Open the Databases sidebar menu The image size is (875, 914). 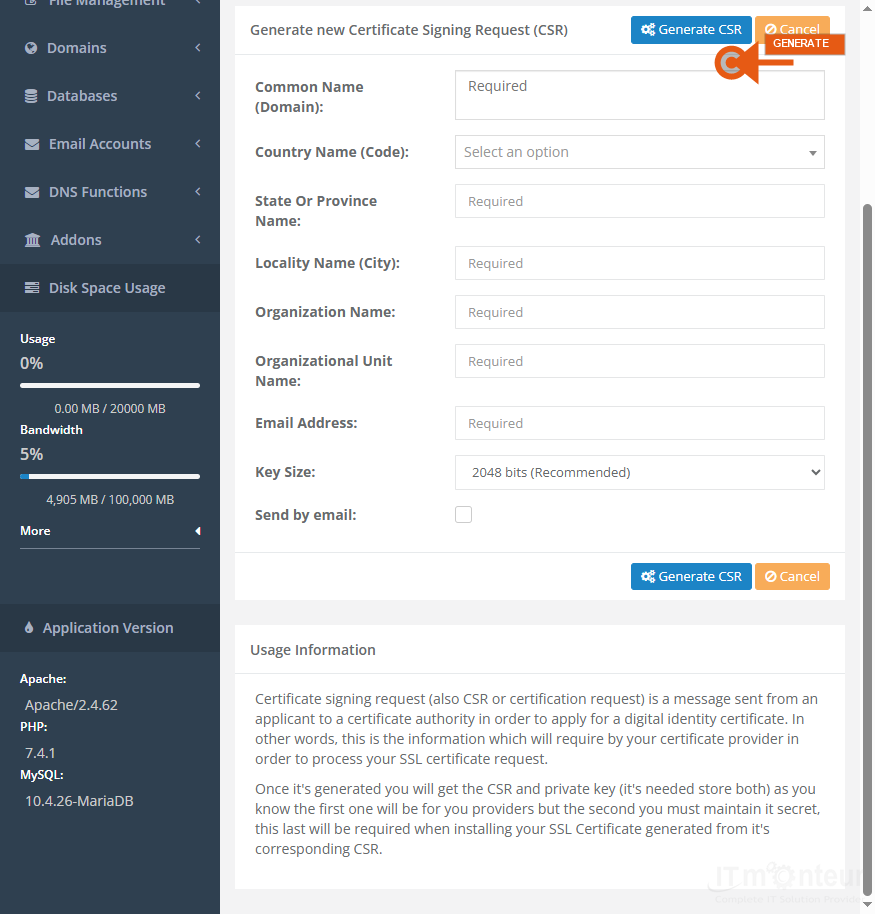coord(110,96)
